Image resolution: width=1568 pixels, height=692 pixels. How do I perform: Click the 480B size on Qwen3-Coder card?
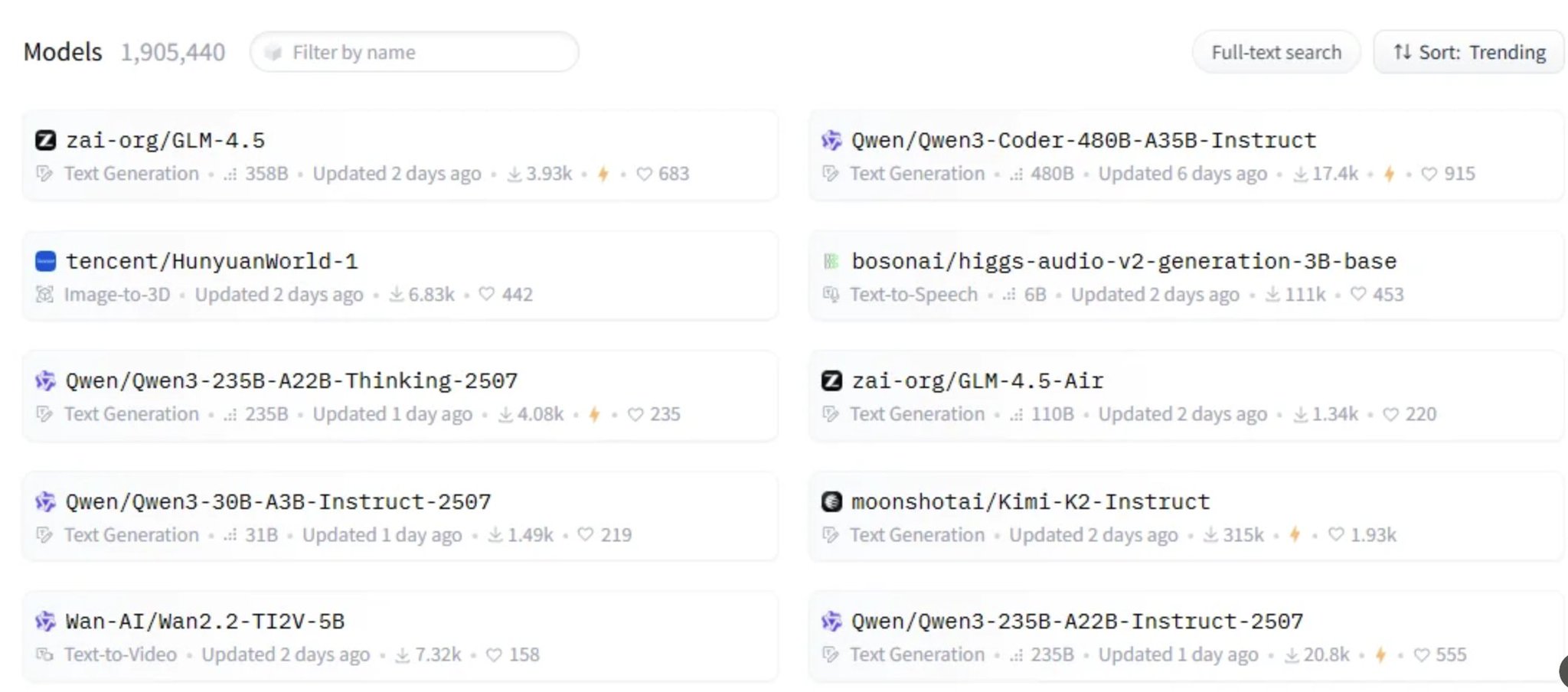[x=1052, y=174]
